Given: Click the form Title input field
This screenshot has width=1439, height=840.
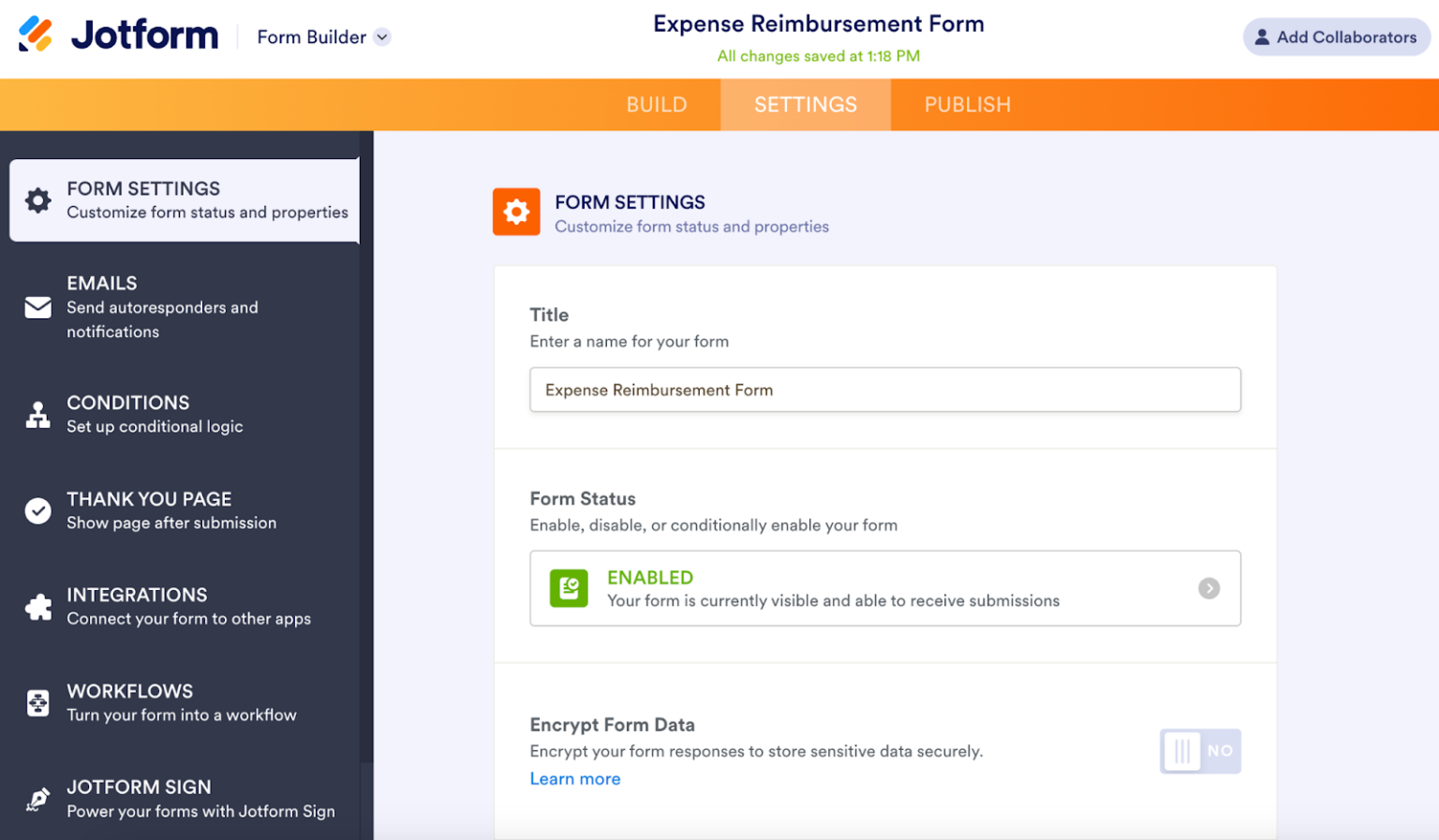Looking at the screenshot, I should (884, 390).
